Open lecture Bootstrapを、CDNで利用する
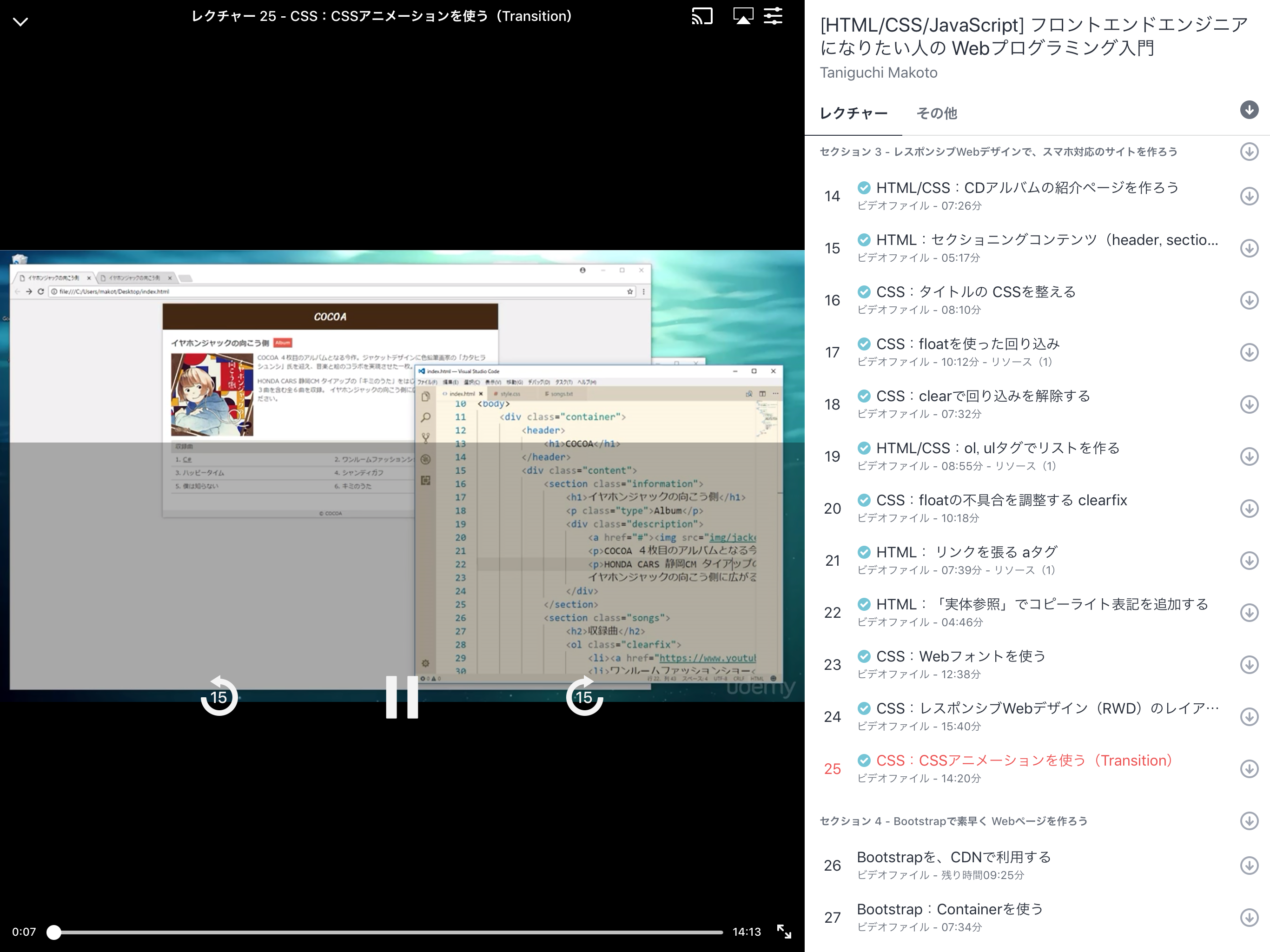Viewport: 1270px width, 952px height. [x=953, y=857]
